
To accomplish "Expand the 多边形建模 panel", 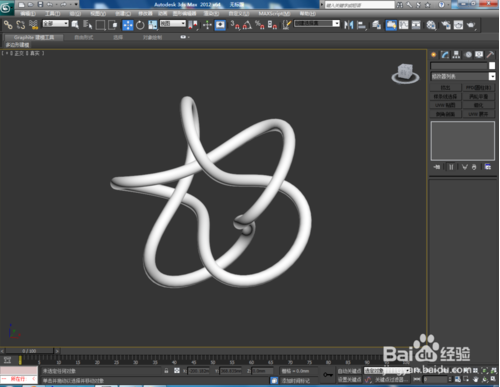I will coord(17,45).
